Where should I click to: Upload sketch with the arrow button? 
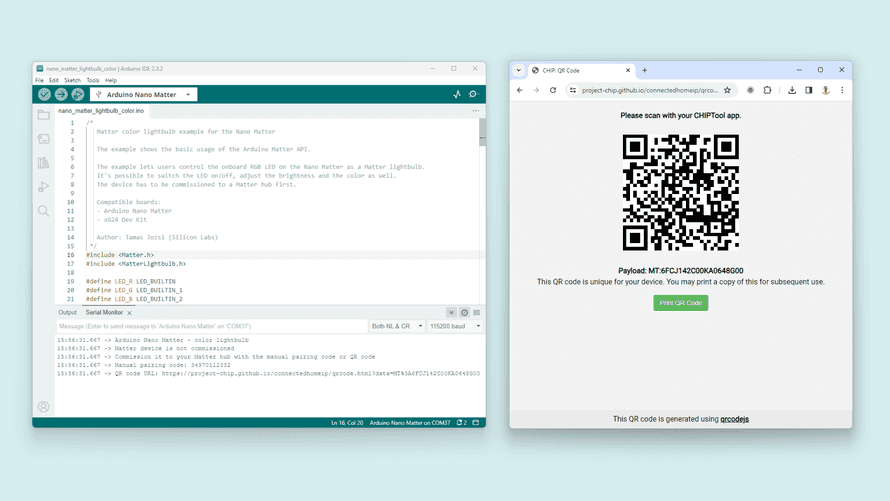(x=61, y=94)
